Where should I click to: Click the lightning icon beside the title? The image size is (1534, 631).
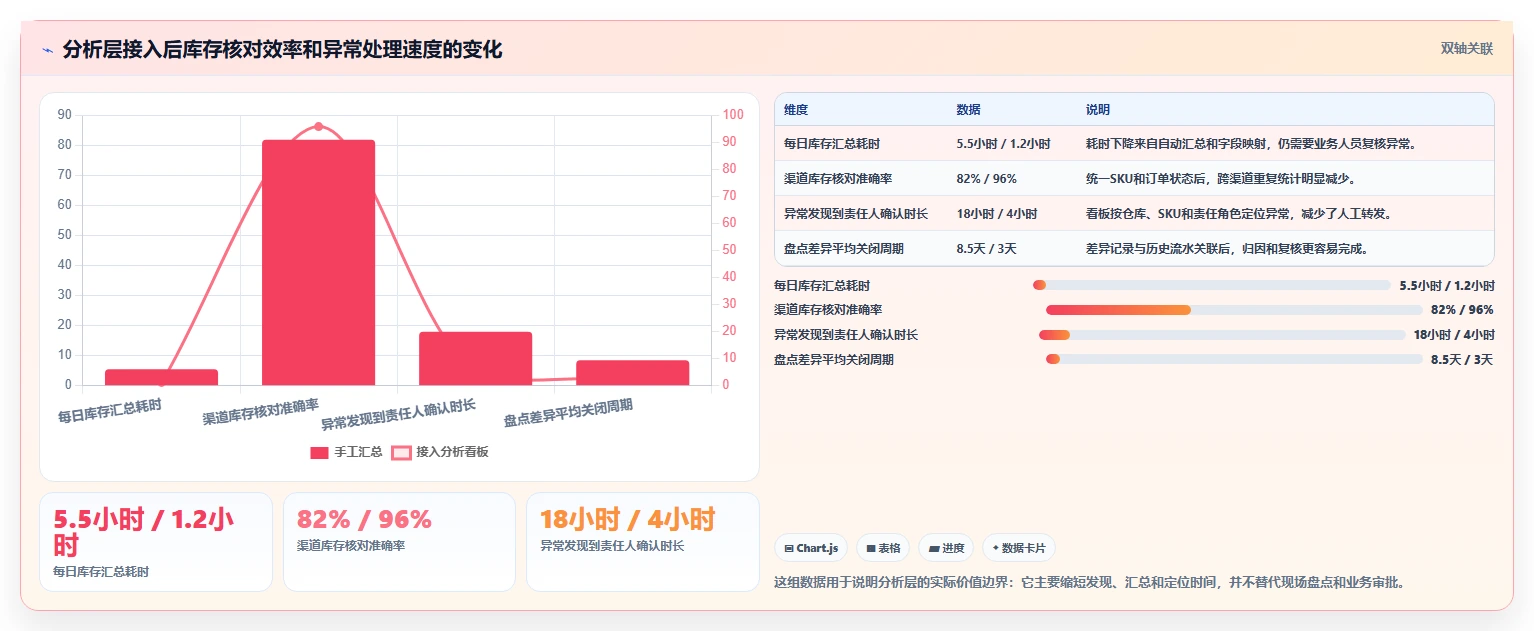tap(47, 50)
